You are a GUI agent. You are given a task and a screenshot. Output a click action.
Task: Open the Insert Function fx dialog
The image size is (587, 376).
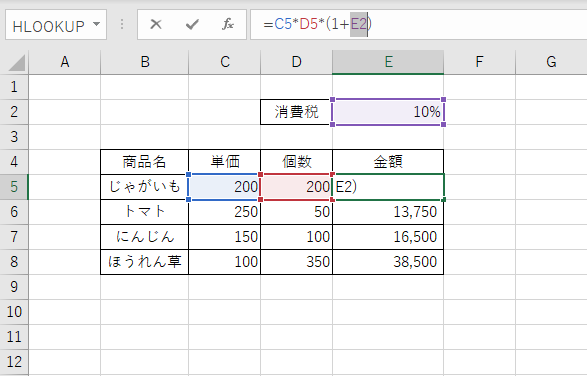coord(228,25)
